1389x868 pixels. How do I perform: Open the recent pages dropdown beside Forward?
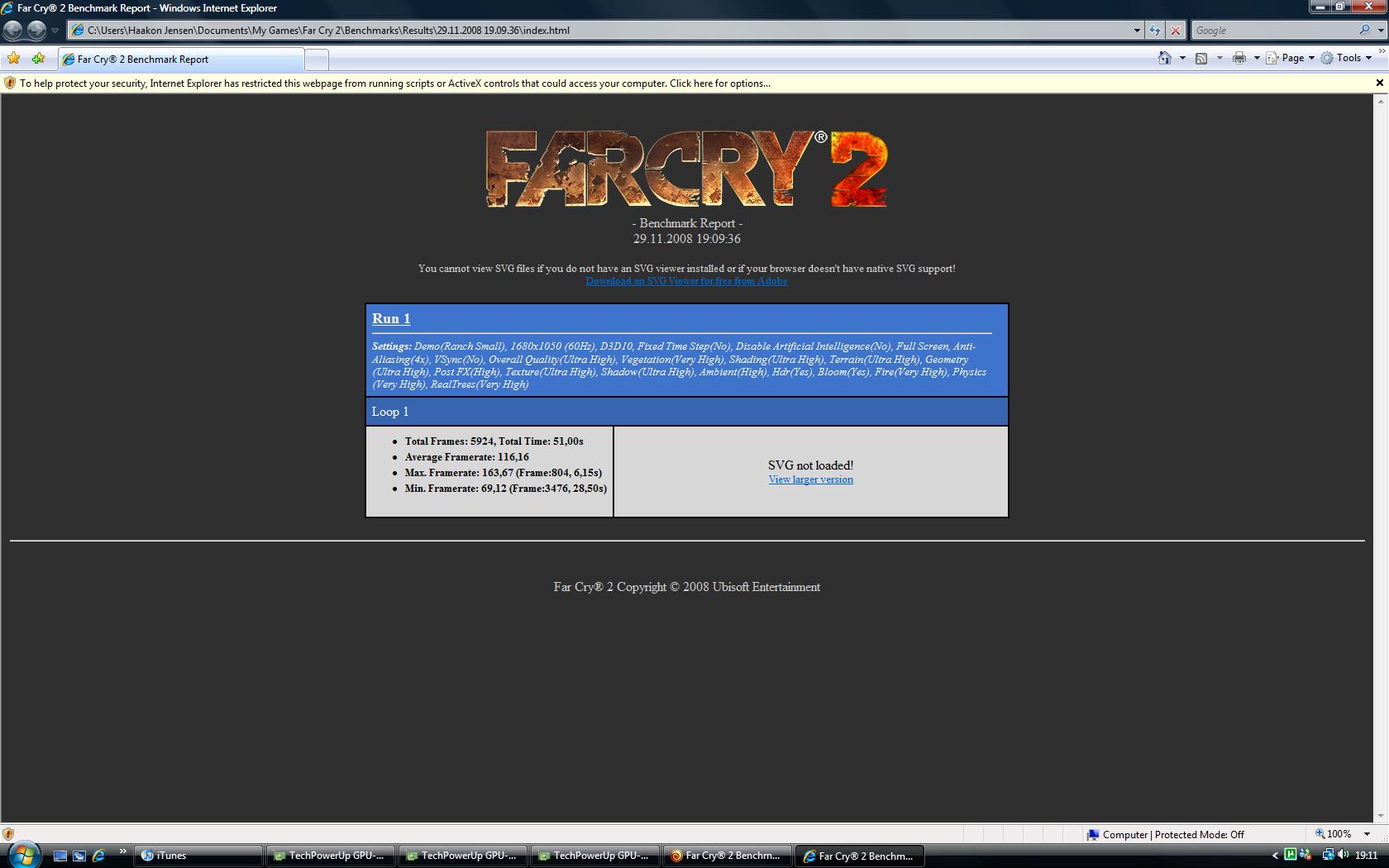pos(55,31)
